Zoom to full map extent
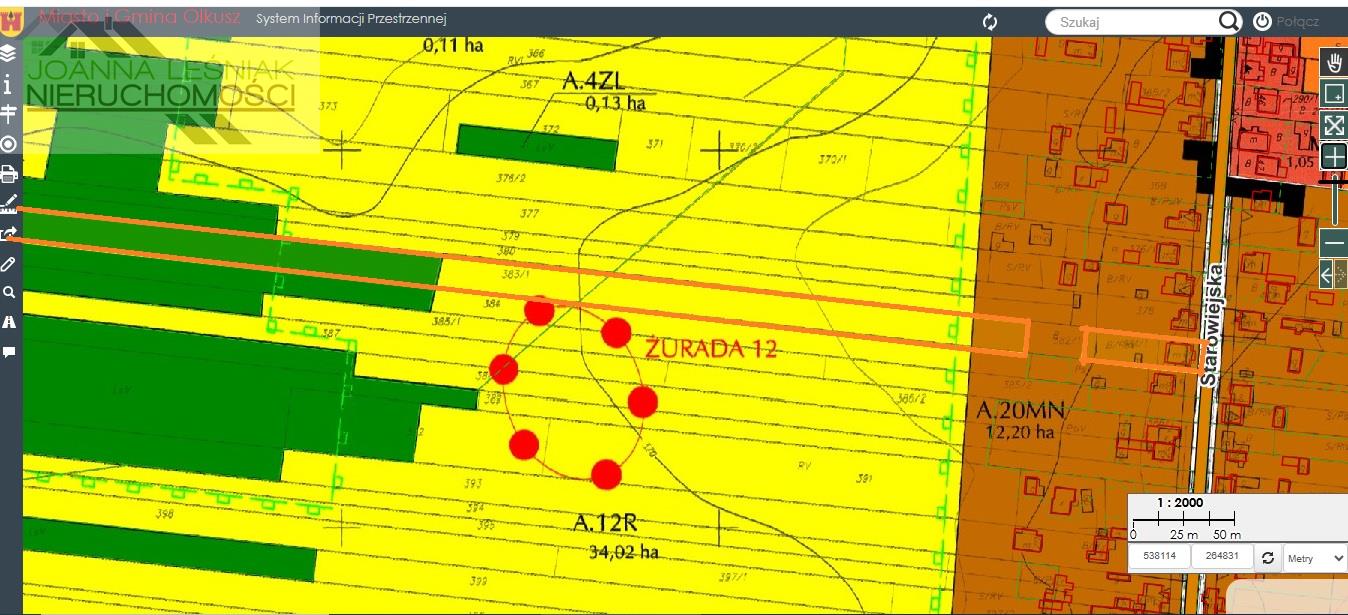 point(1334,125)
